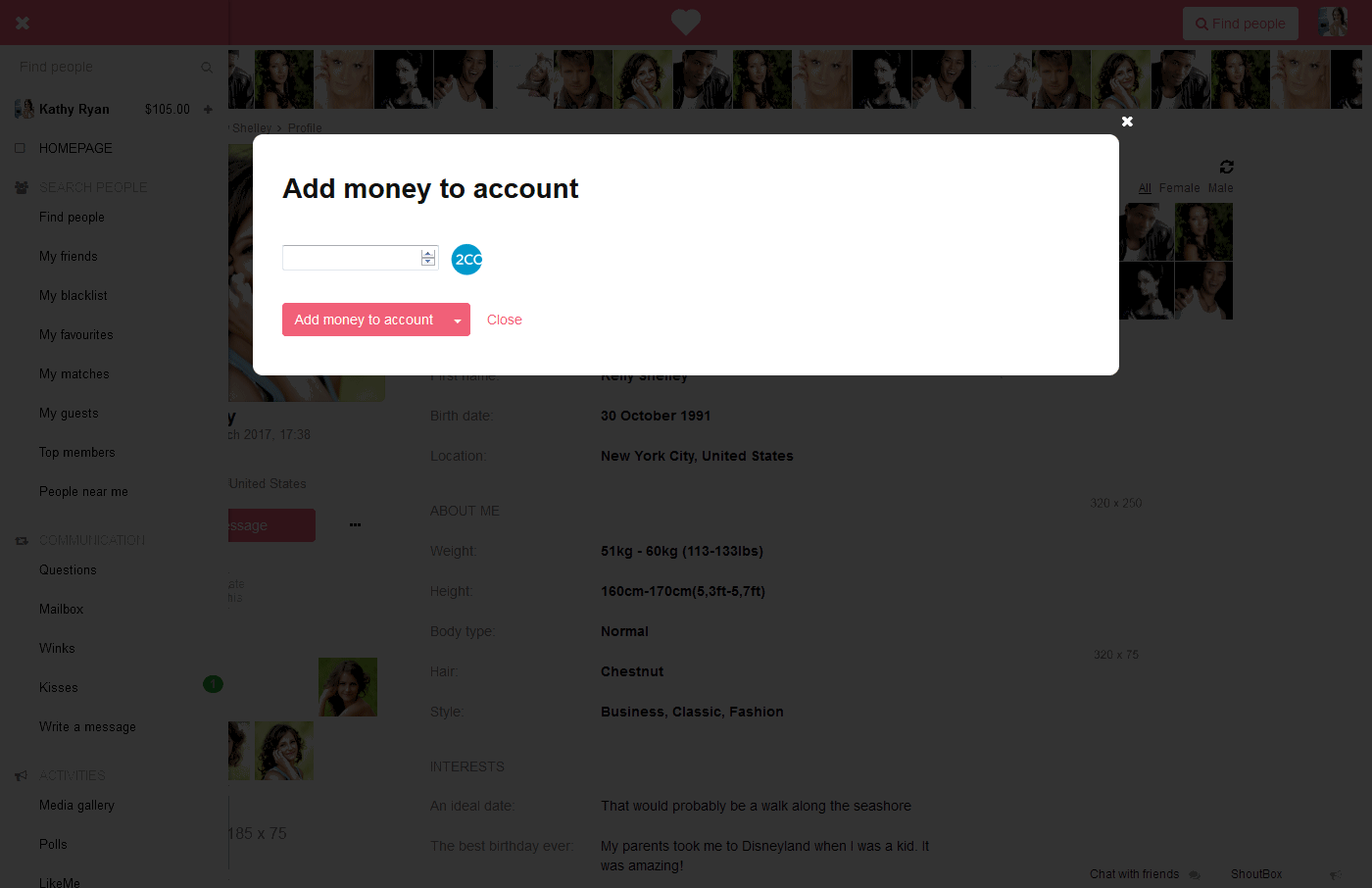Click the heart logo in header

[x=686, y=22]
